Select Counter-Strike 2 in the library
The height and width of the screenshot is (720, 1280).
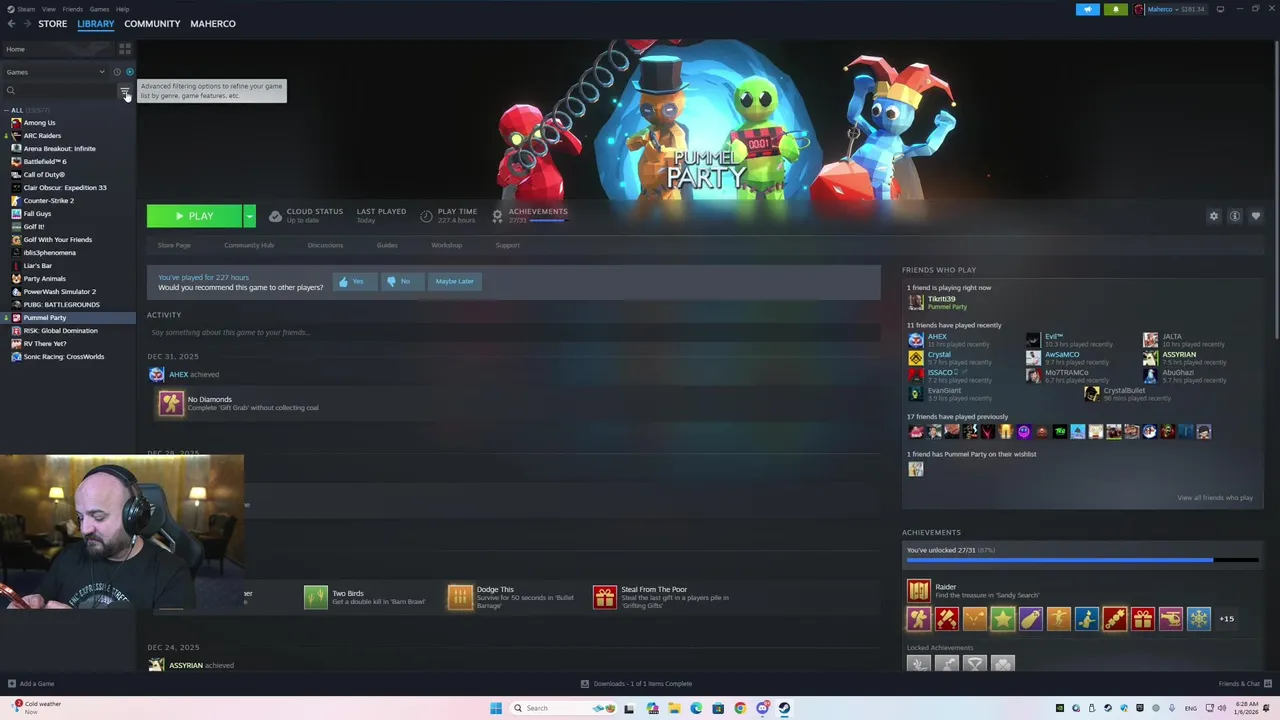(48, 201)
